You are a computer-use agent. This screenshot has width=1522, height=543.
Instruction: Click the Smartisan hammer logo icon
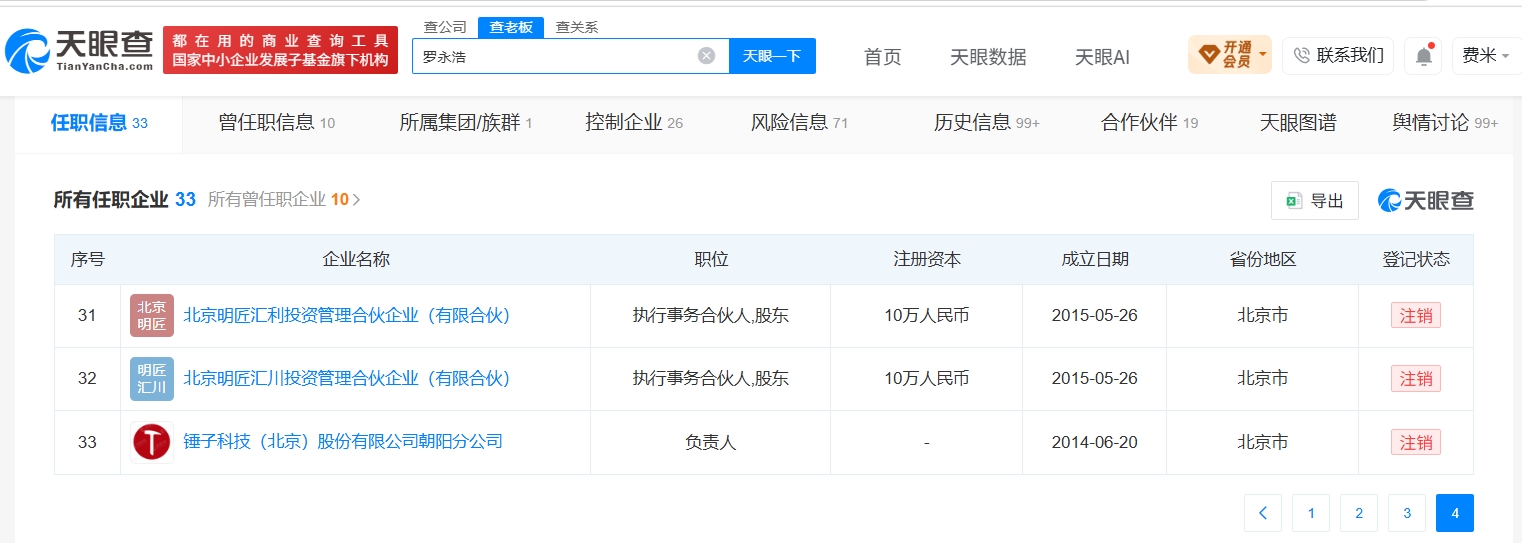pyautogui.click(x=152, y=442)
